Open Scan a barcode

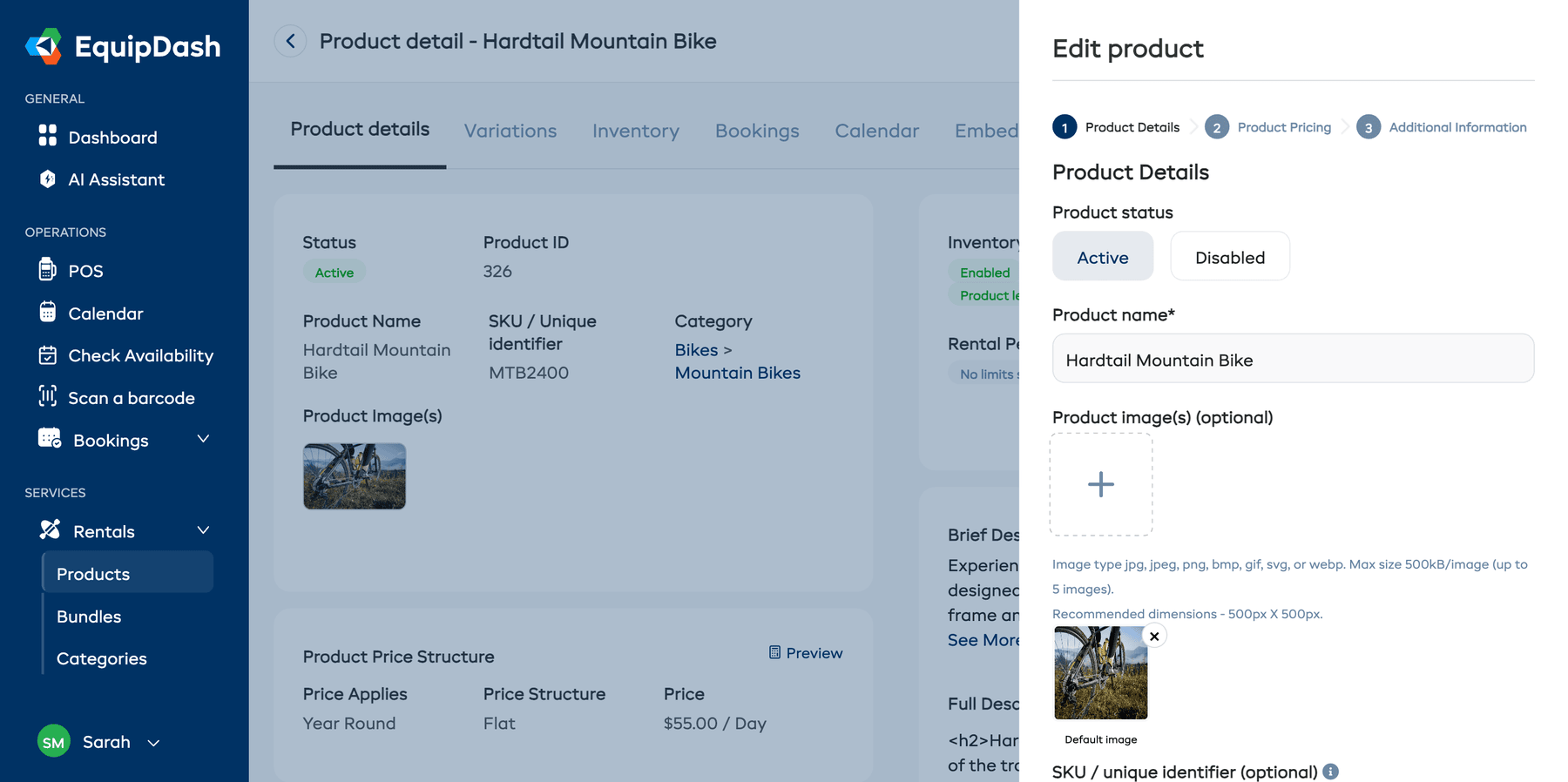point(117,398)
